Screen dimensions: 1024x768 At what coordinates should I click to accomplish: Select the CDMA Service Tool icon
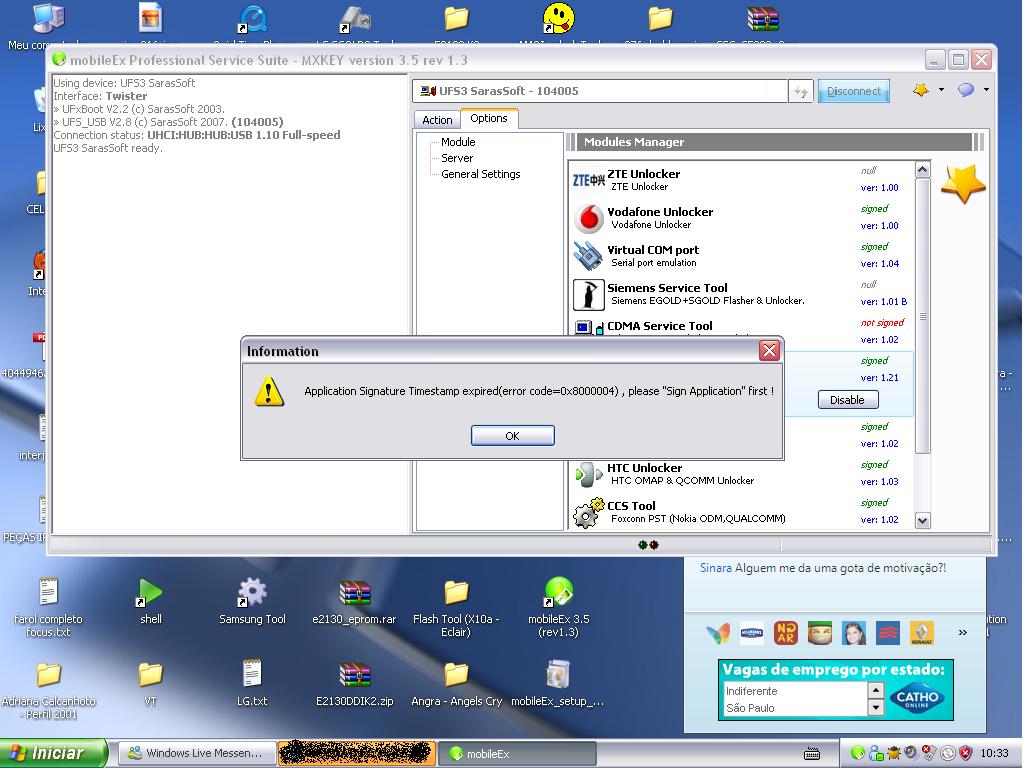point(588,328)
